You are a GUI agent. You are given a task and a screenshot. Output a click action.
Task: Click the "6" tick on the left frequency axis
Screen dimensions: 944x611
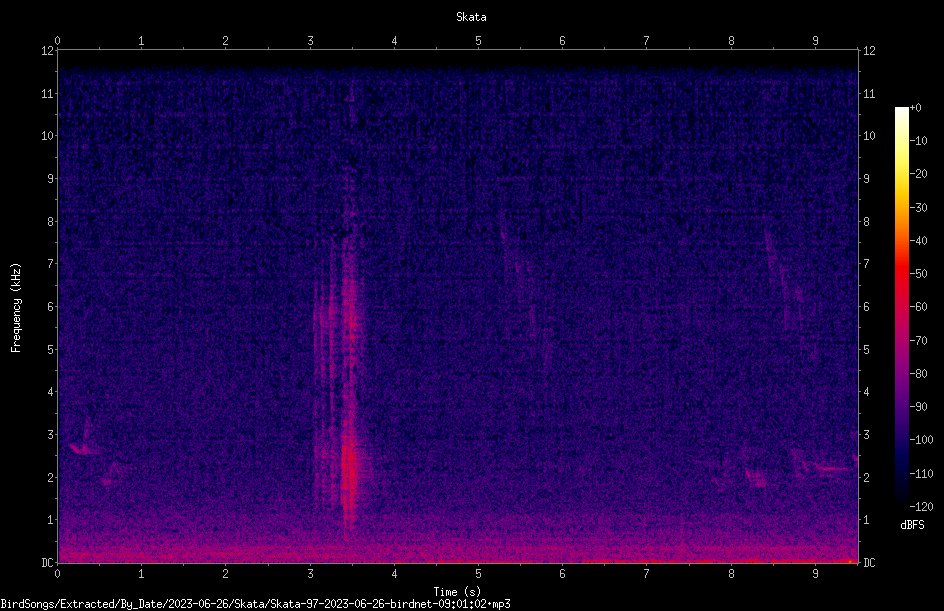pyautogui.click(x=50, y=306)
